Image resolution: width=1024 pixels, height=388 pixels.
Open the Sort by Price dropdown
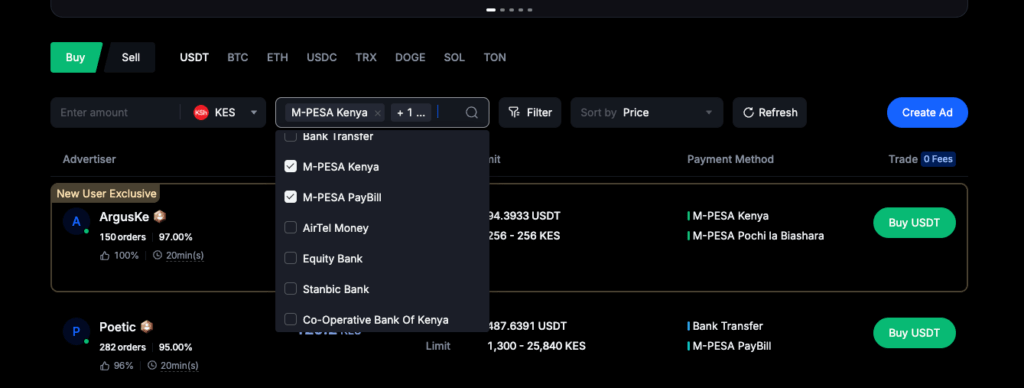(x=647, y=112)
